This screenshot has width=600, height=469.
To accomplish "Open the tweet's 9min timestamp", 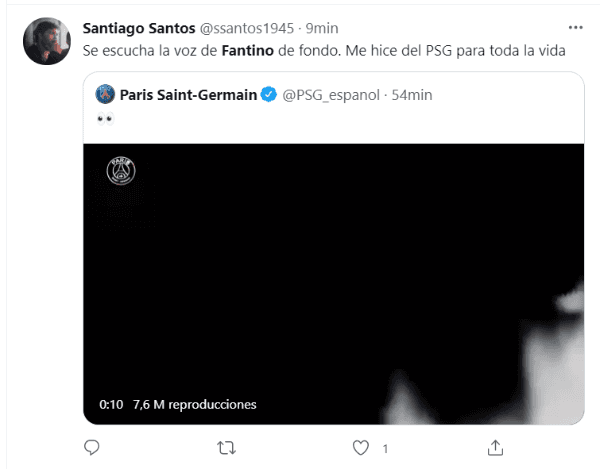I will [x=322, y=27].
